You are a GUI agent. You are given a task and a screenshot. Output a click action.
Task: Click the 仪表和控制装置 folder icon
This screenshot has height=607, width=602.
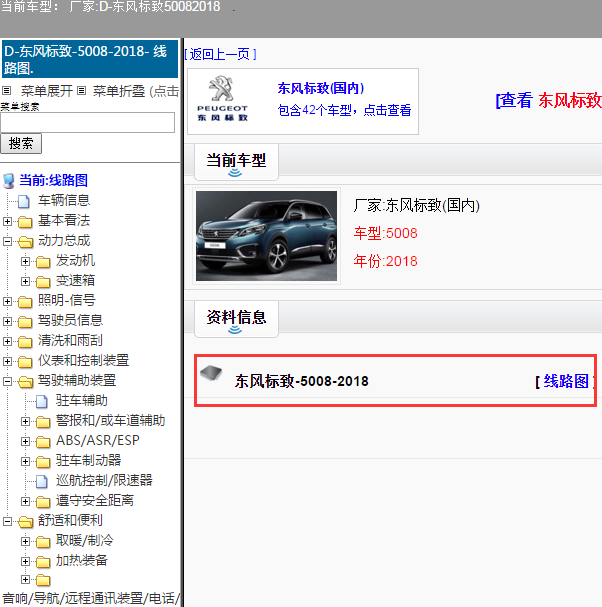pos(25,361)
